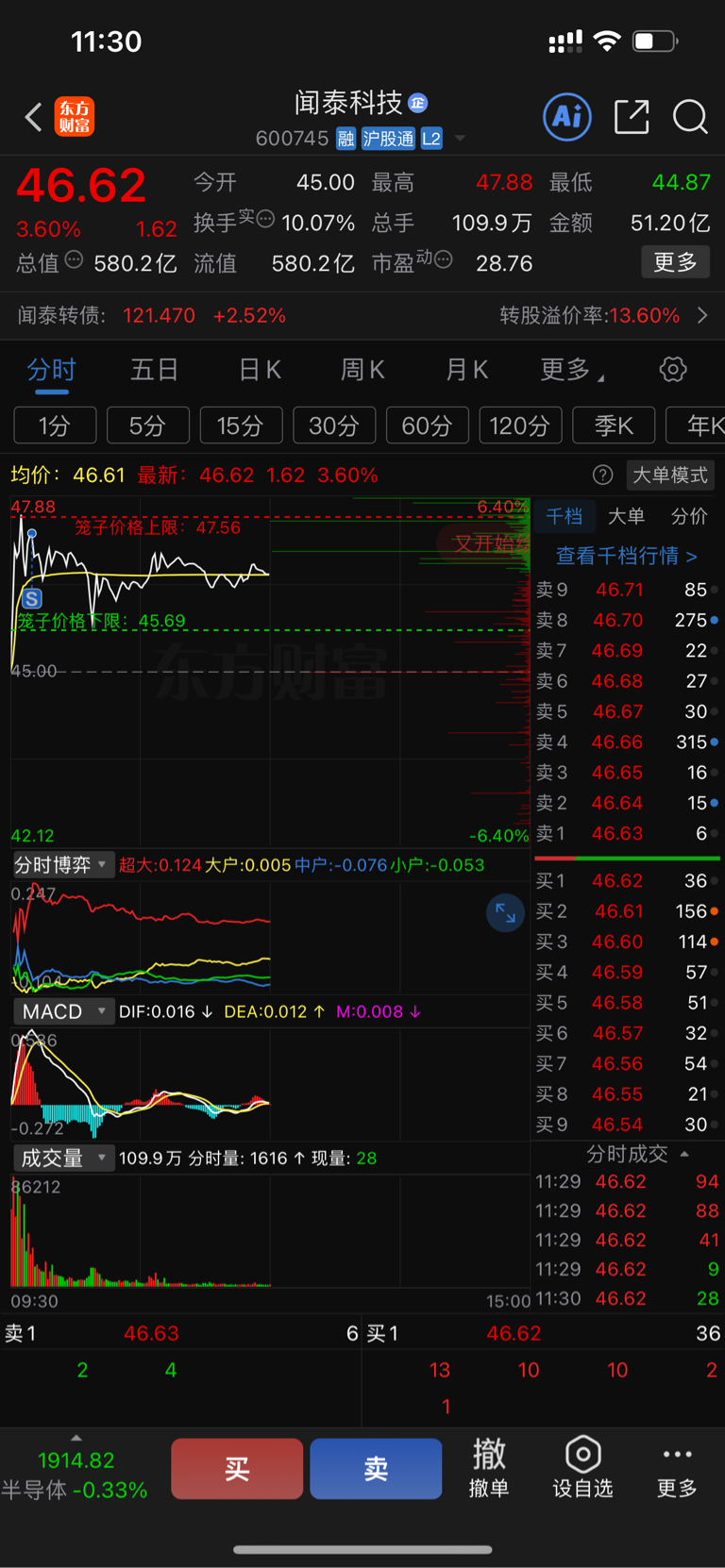Select 卖1 row at 46.63 in order book
The image size is (725, 1568).
click(628, 833)
